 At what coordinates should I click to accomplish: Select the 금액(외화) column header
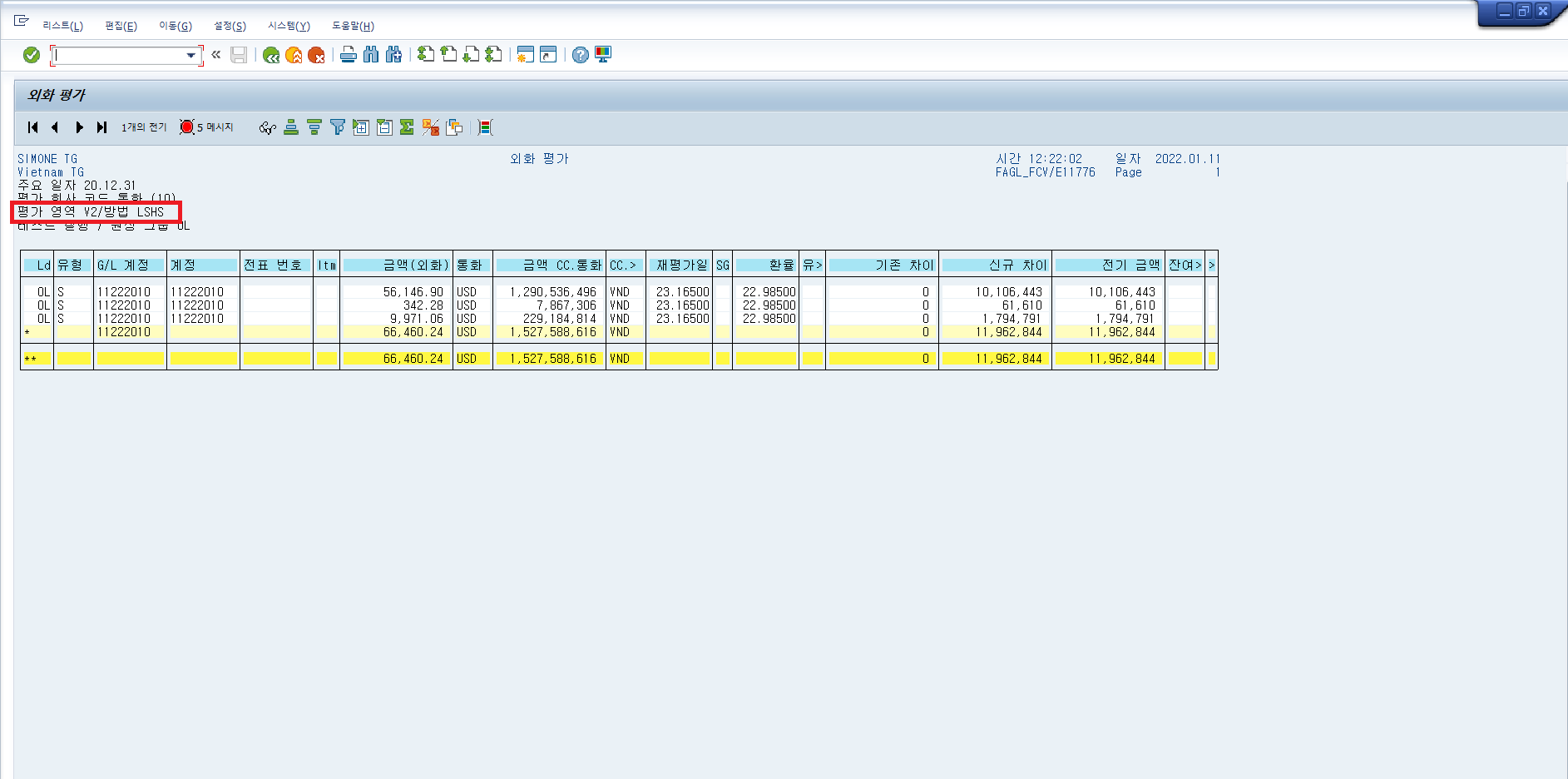[x=396, y=265]
